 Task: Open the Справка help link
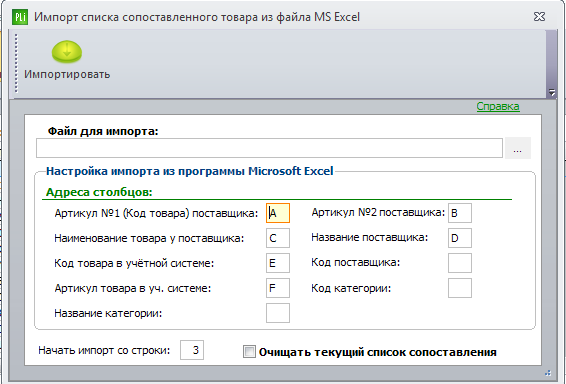click(498, 106)
